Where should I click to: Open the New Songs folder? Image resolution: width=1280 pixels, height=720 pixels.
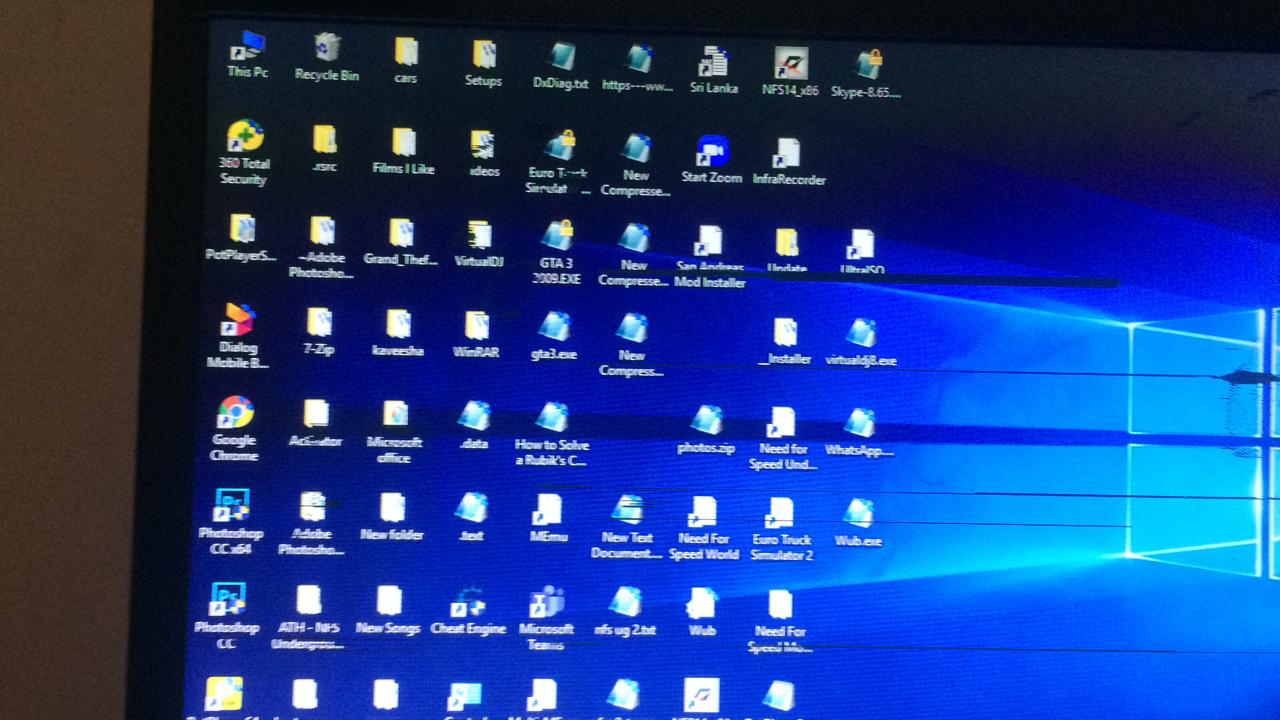tap(388, 612)
